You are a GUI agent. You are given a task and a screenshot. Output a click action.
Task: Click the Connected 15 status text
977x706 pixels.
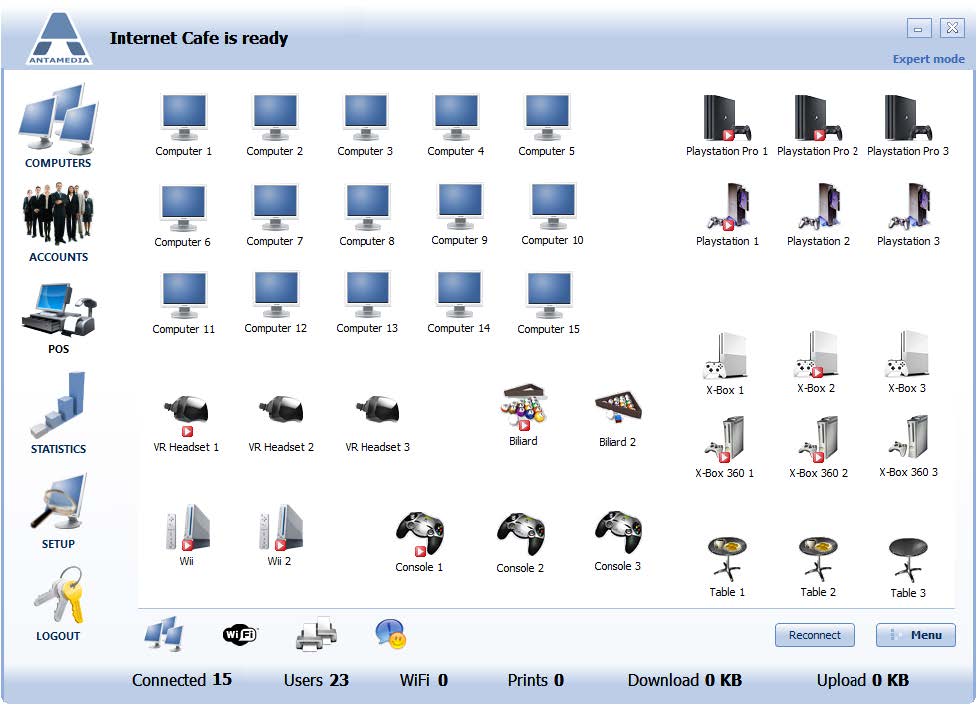[182, 679]
